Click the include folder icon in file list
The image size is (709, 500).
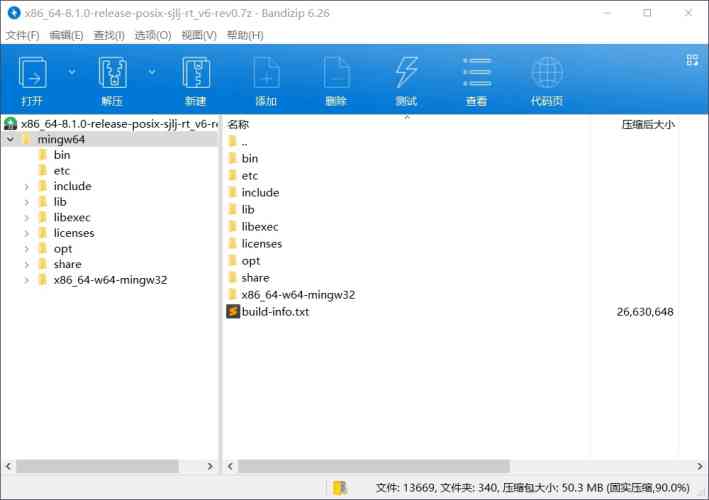(x=233, y=193)
